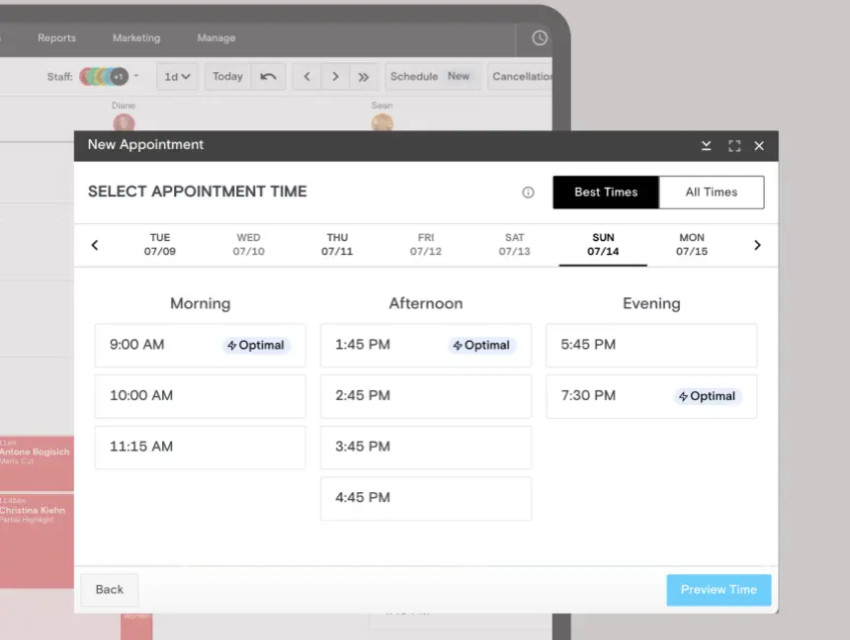Click the info icon beside Best Times
The height and width of the screenshot is (640, 850).
pyautogui.click(x=528, y=193)
